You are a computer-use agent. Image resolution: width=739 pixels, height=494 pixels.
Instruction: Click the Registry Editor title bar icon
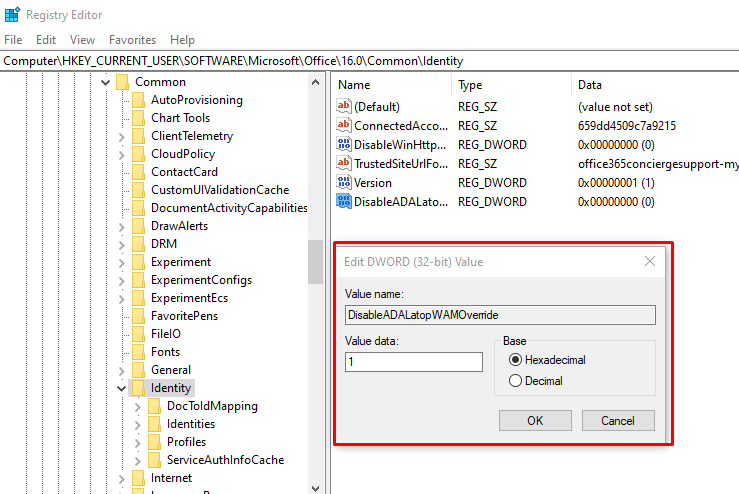coord(12,14)
